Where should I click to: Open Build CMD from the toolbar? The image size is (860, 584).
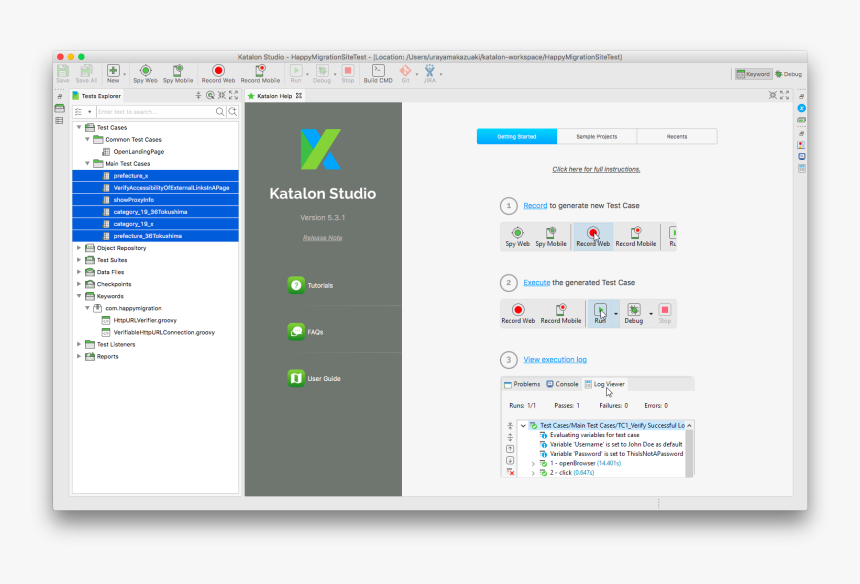(378, 71)
